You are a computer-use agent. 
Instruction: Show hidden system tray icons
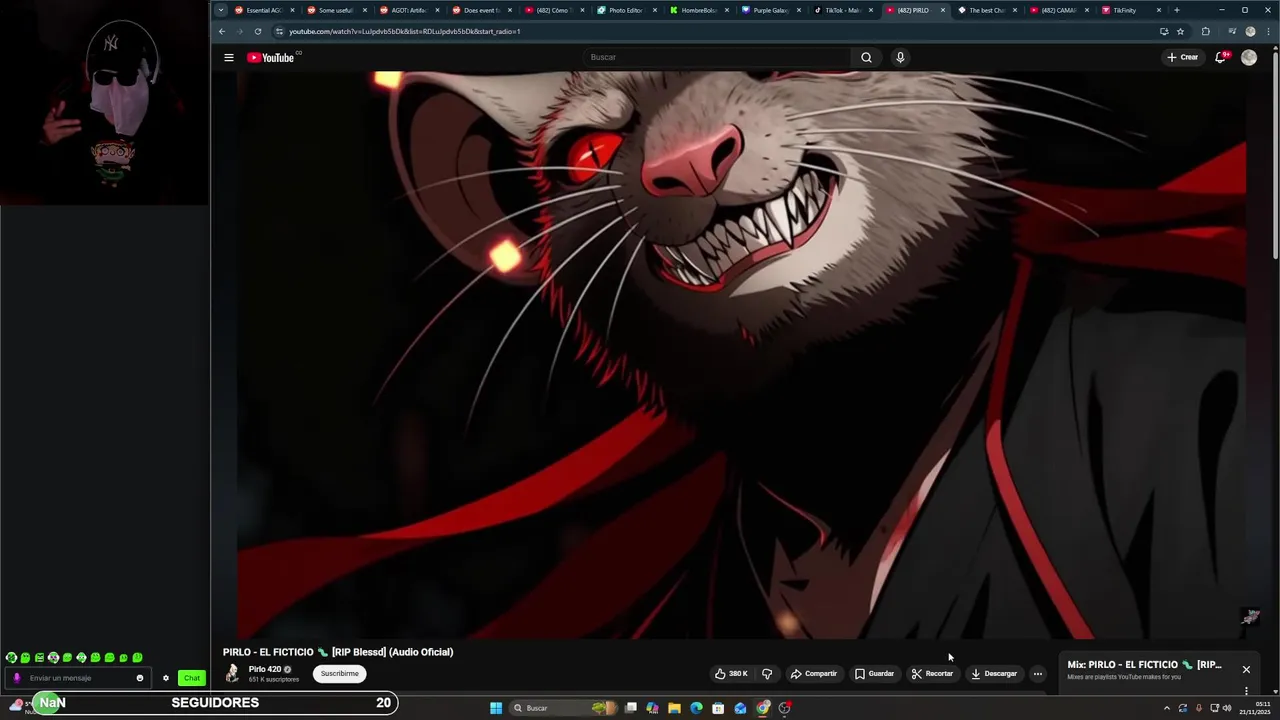1166,708
